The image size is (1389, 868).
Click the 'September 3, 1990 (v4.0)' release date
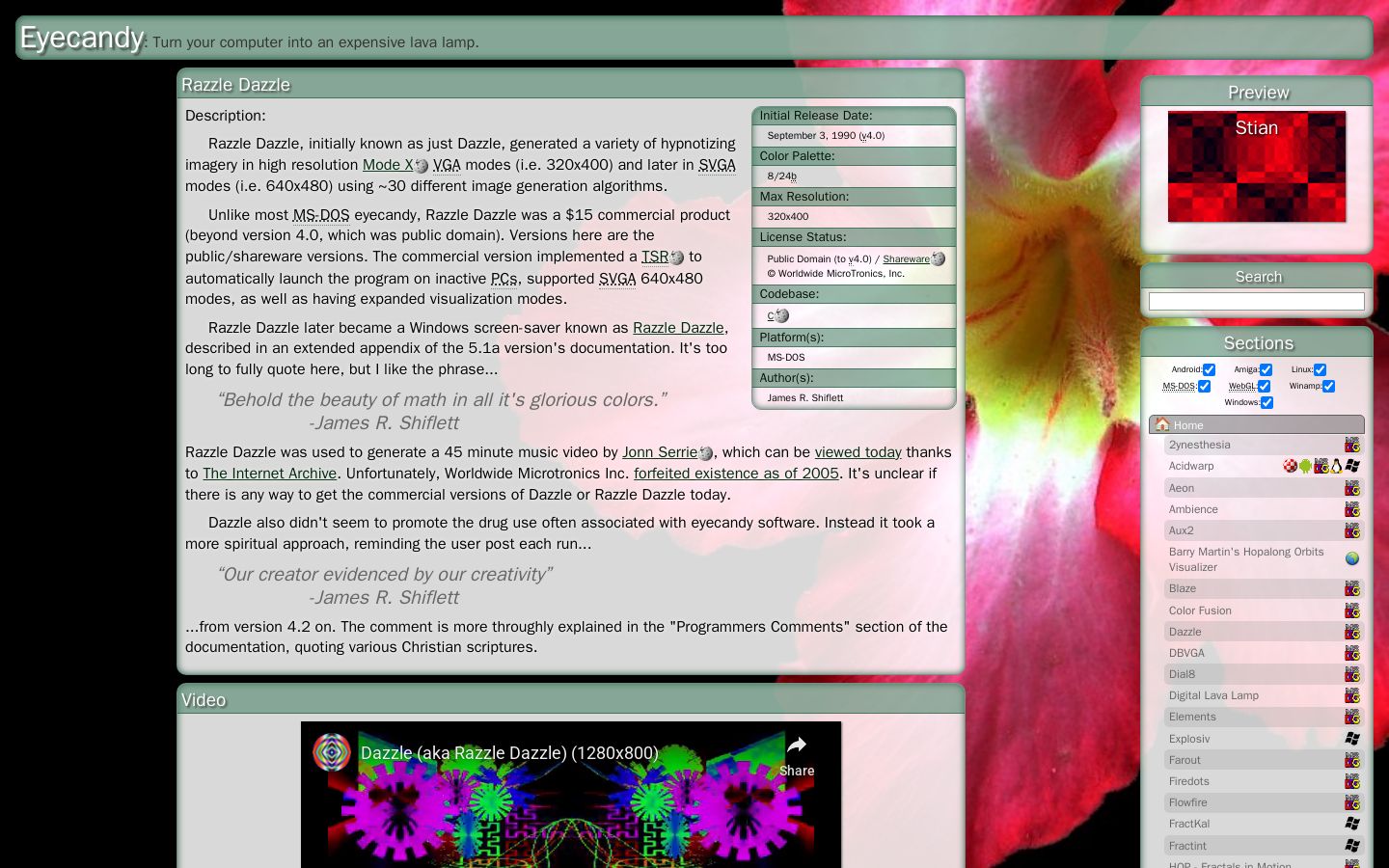(x=826, y=136)
